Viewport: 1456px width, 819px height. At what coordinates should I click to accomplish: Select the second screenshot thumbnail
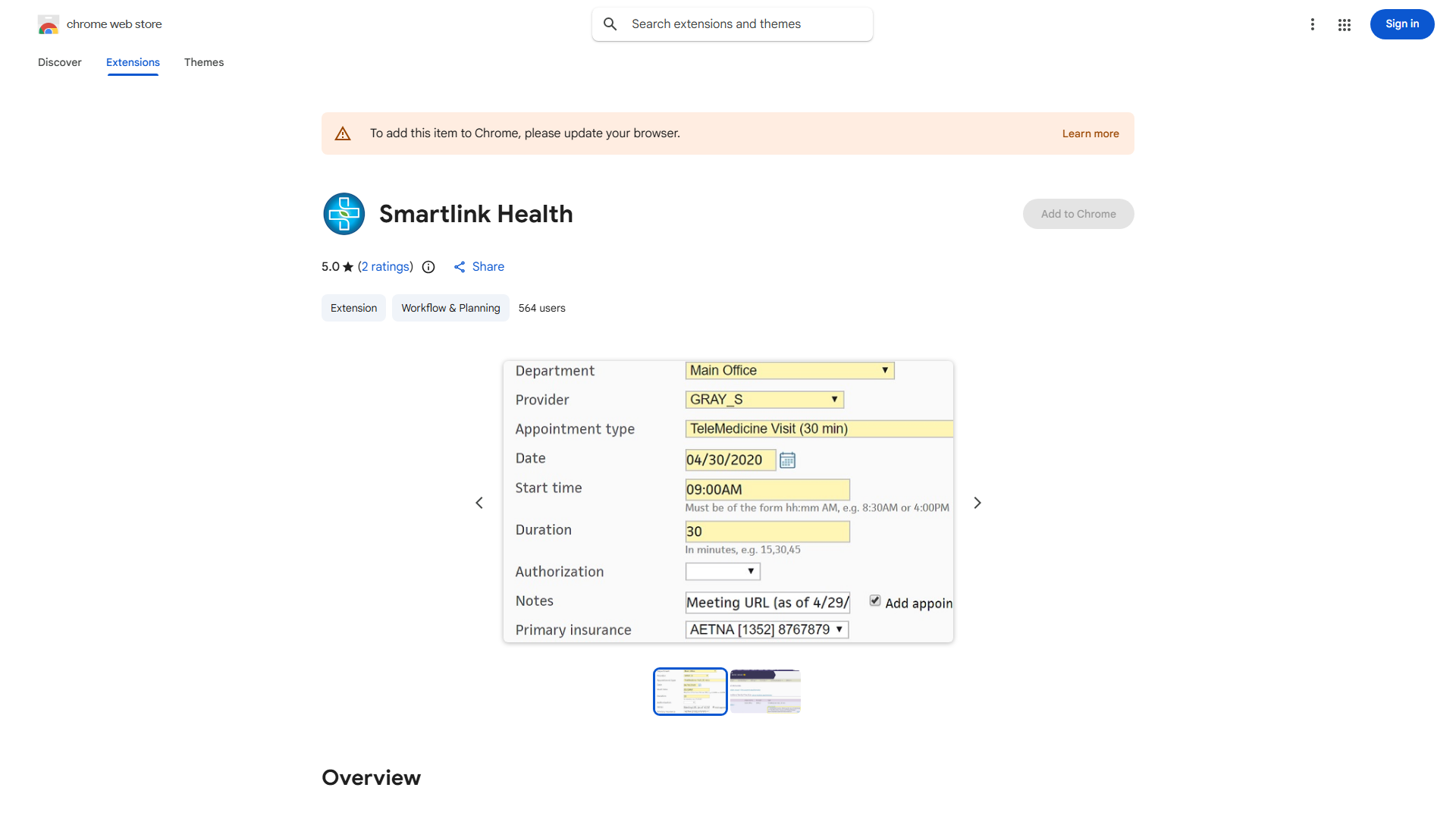pos(765,691)
